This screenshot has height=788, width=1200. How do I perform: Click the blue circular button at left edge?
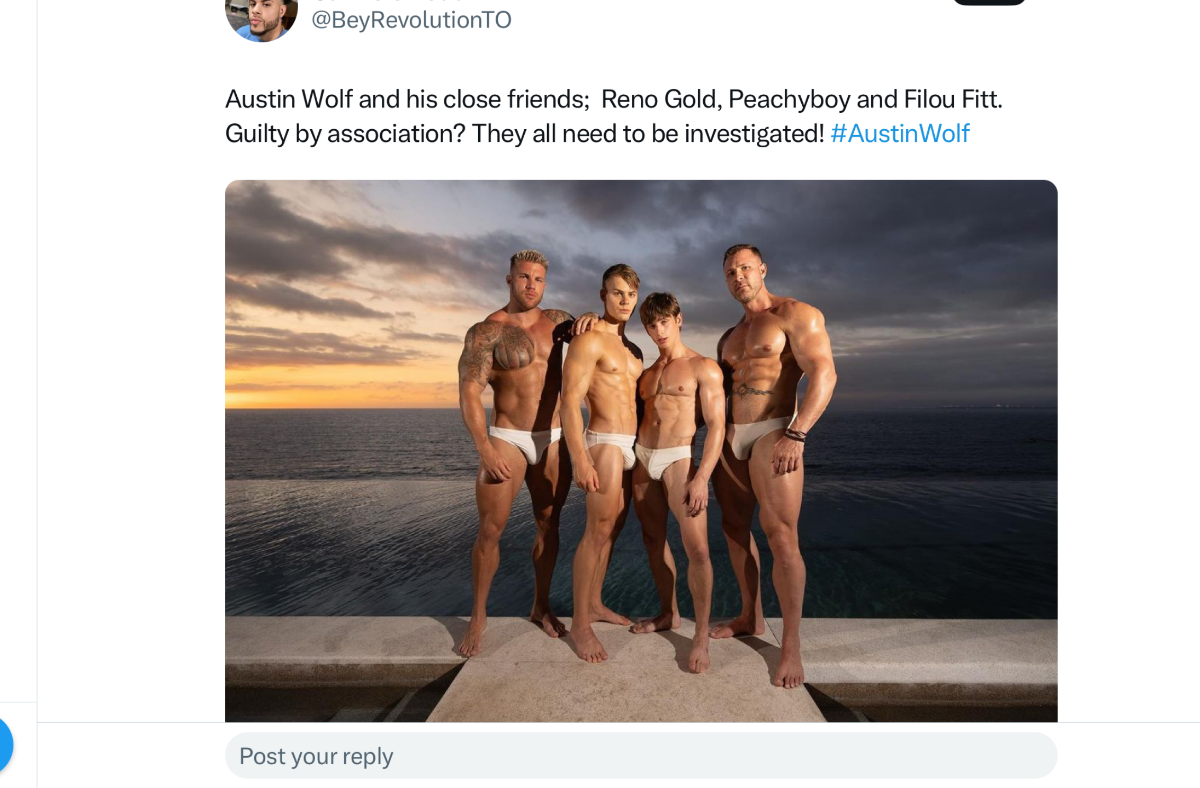tap(3, 744)
